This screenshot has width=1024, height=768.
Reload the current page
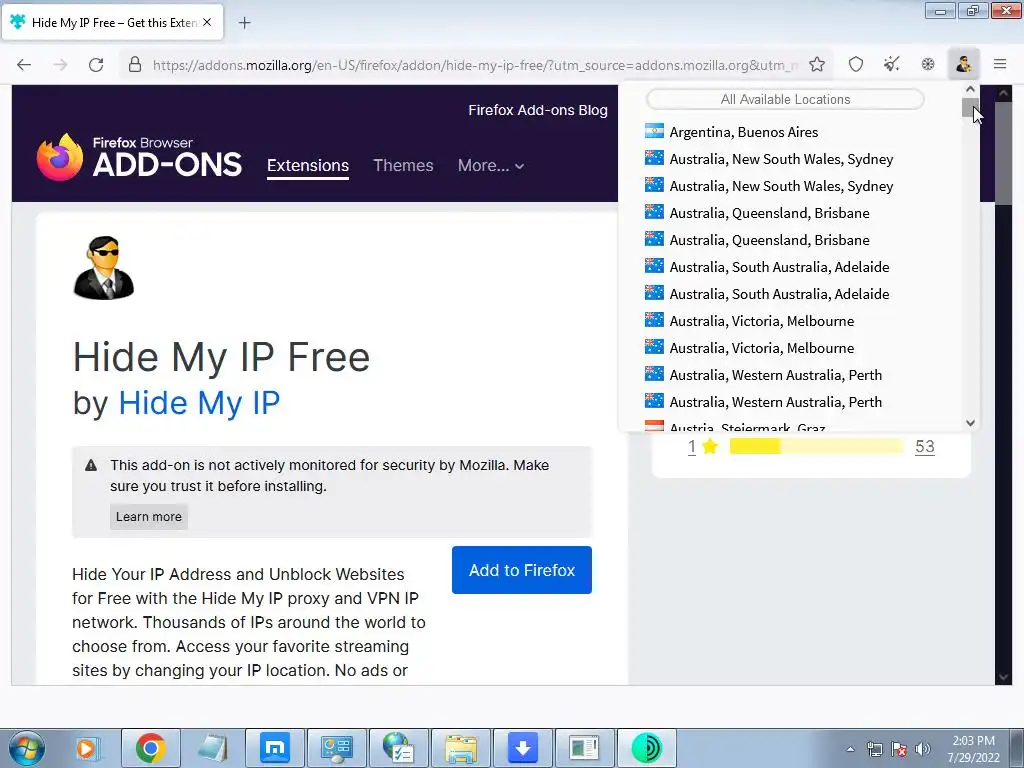tap(96, 65)
